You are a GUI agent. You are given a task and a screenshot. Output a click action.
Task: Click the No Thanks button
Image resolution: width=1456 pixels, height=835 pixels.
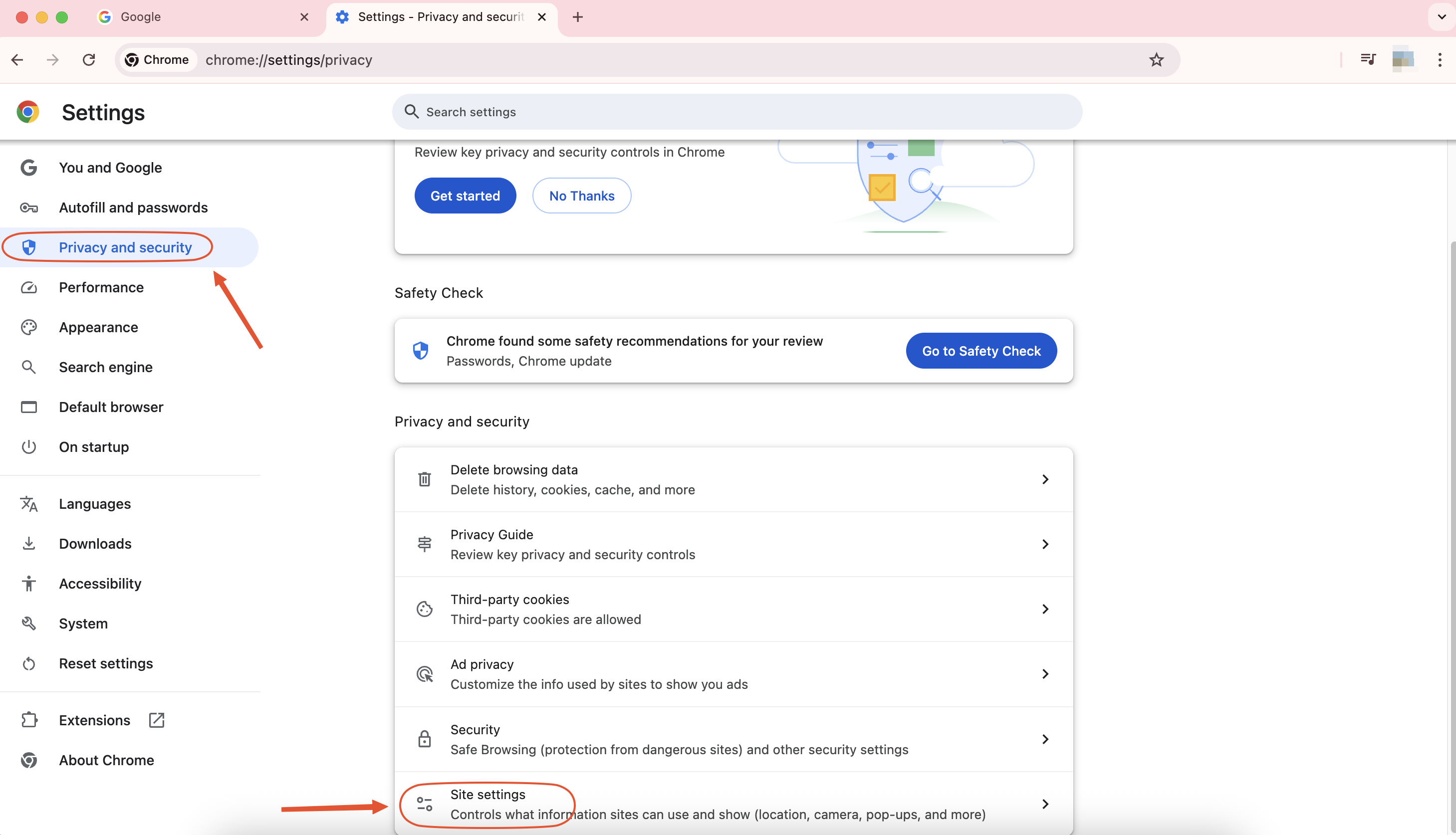pos(581,196)
